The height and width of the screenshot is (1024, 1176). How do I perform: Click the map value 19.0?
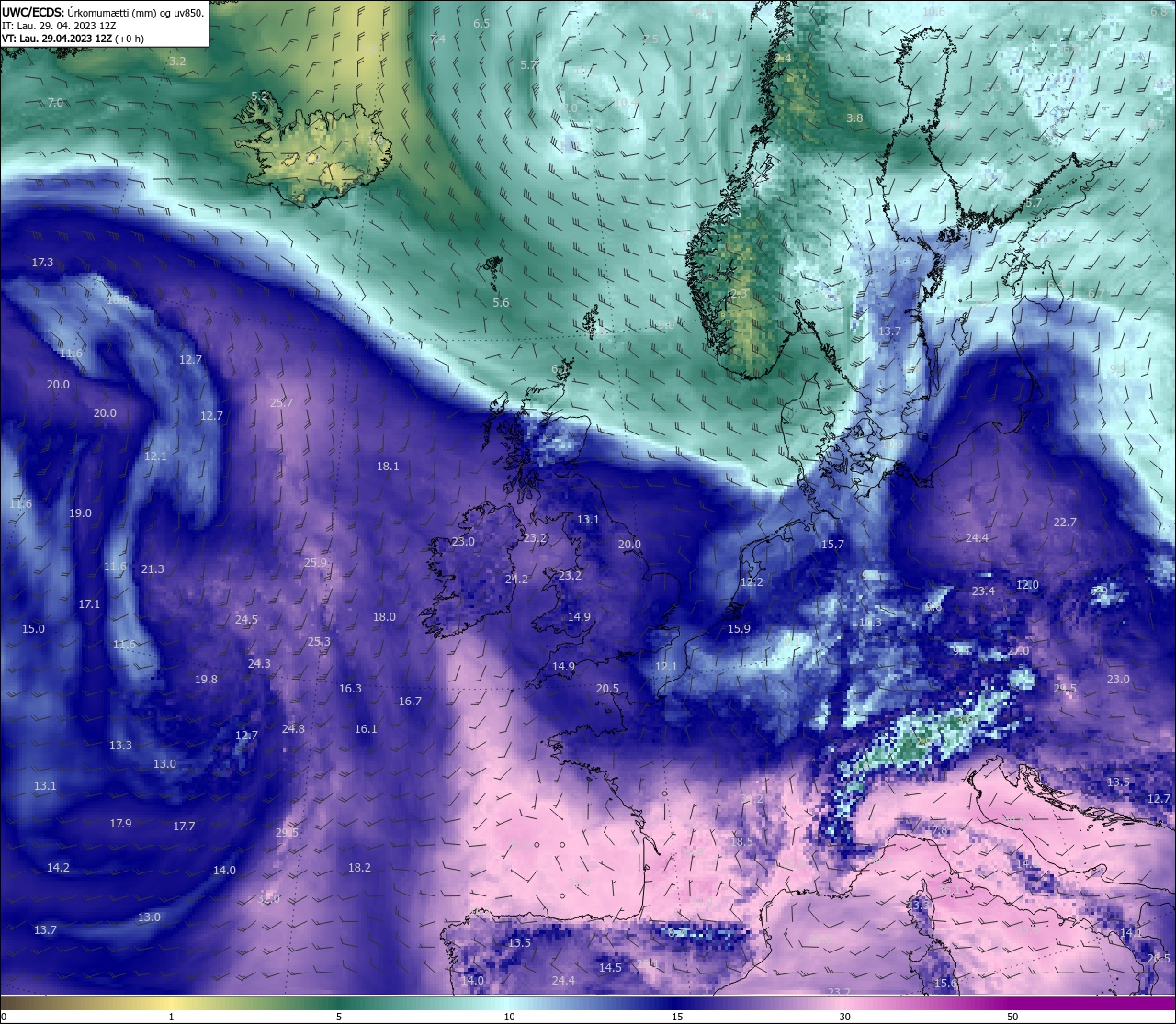coord(80,513)
